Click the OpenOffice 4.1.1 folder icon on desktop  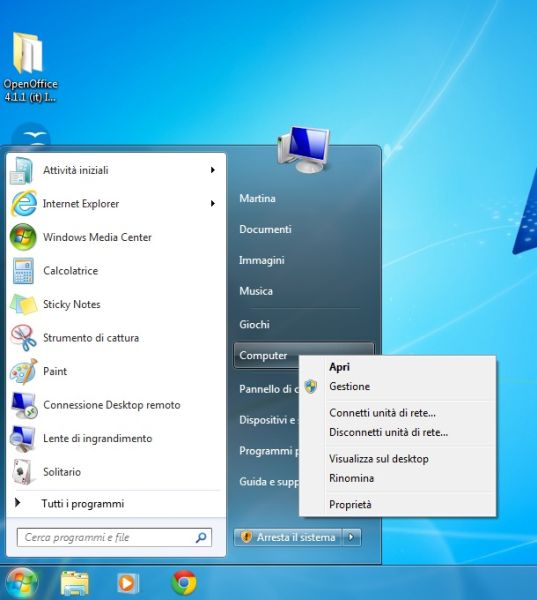click(x=28, y=53)
